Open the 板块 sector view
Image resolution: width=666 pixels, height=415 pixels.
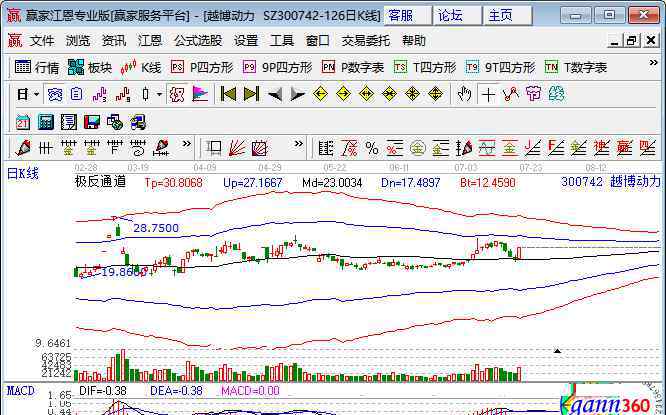tap(90, 68)
